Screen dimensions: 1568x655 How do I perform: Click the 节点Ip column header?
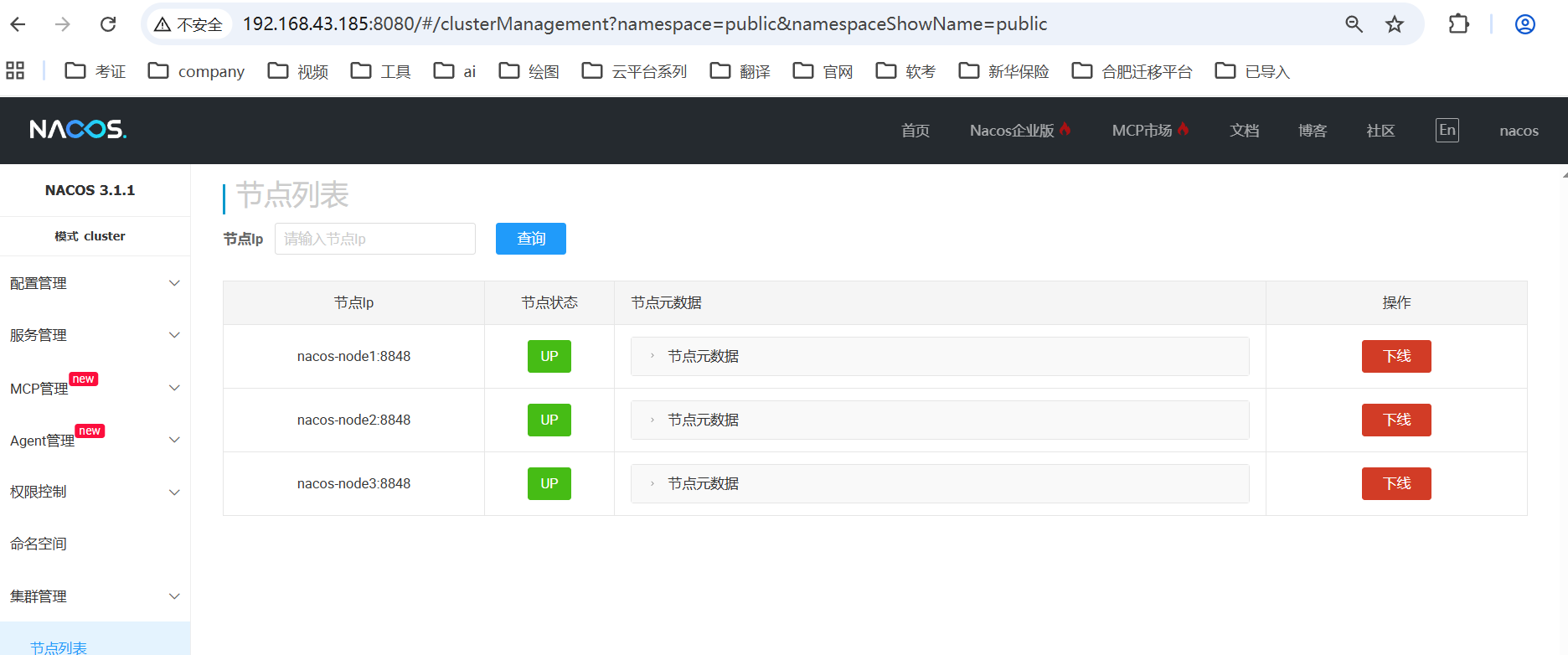353,302
